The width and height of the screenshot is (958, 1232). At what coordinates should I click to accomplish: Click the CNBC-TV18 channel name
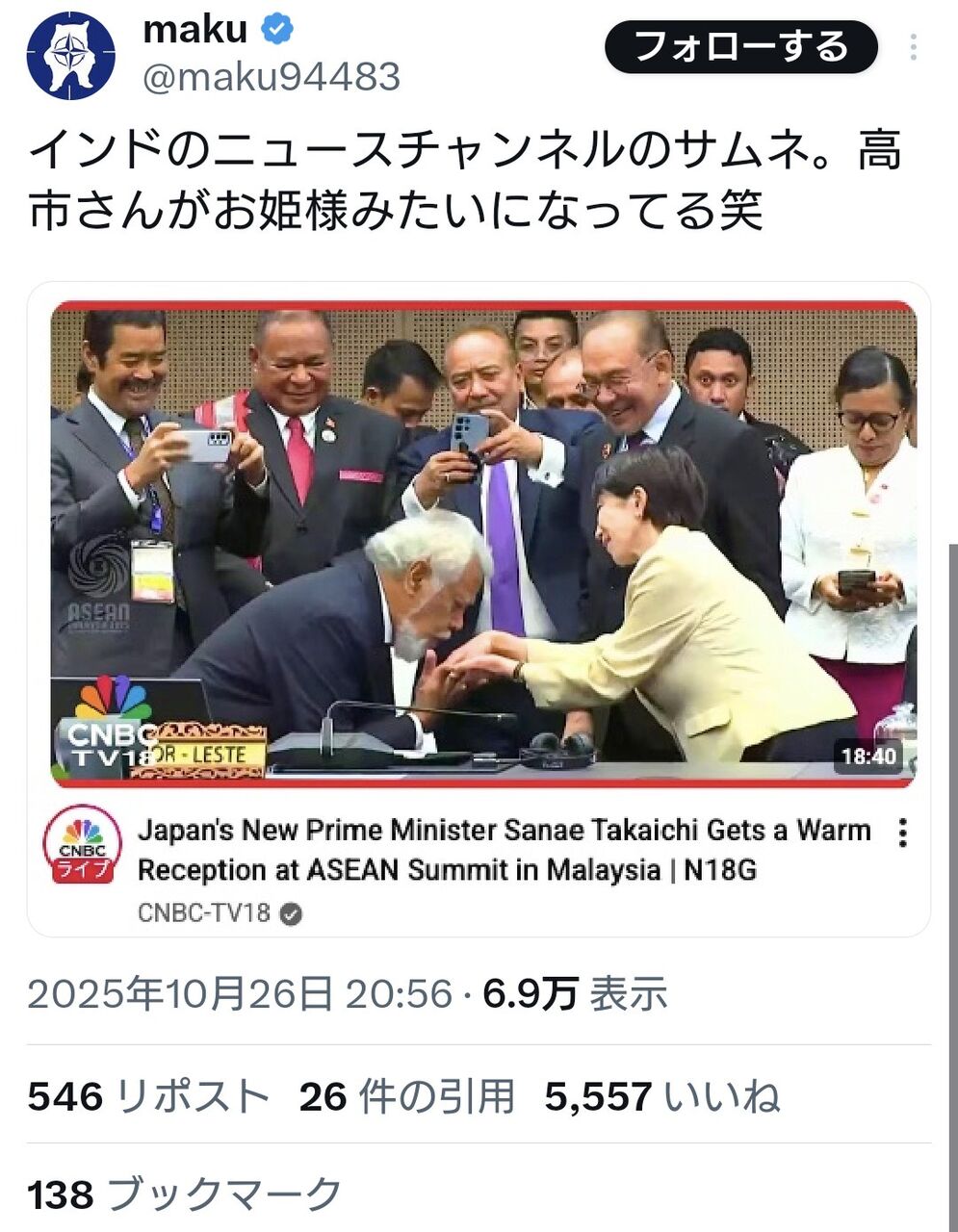point(204,912)
